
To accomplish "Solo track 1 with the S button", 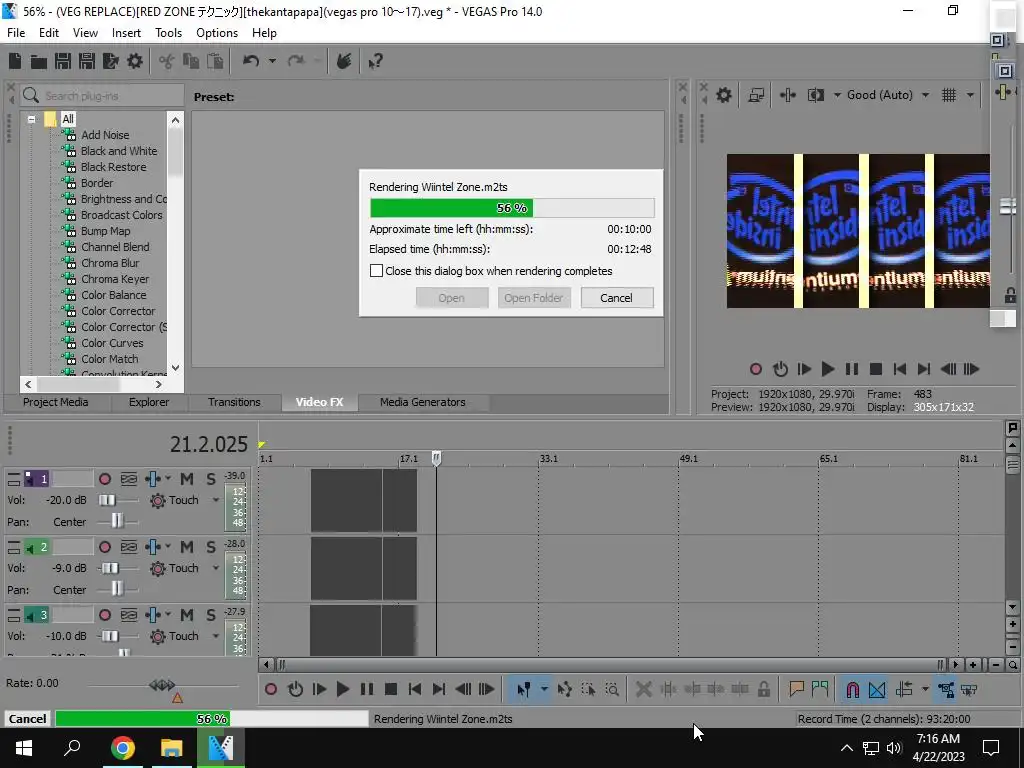I will 210,479.
